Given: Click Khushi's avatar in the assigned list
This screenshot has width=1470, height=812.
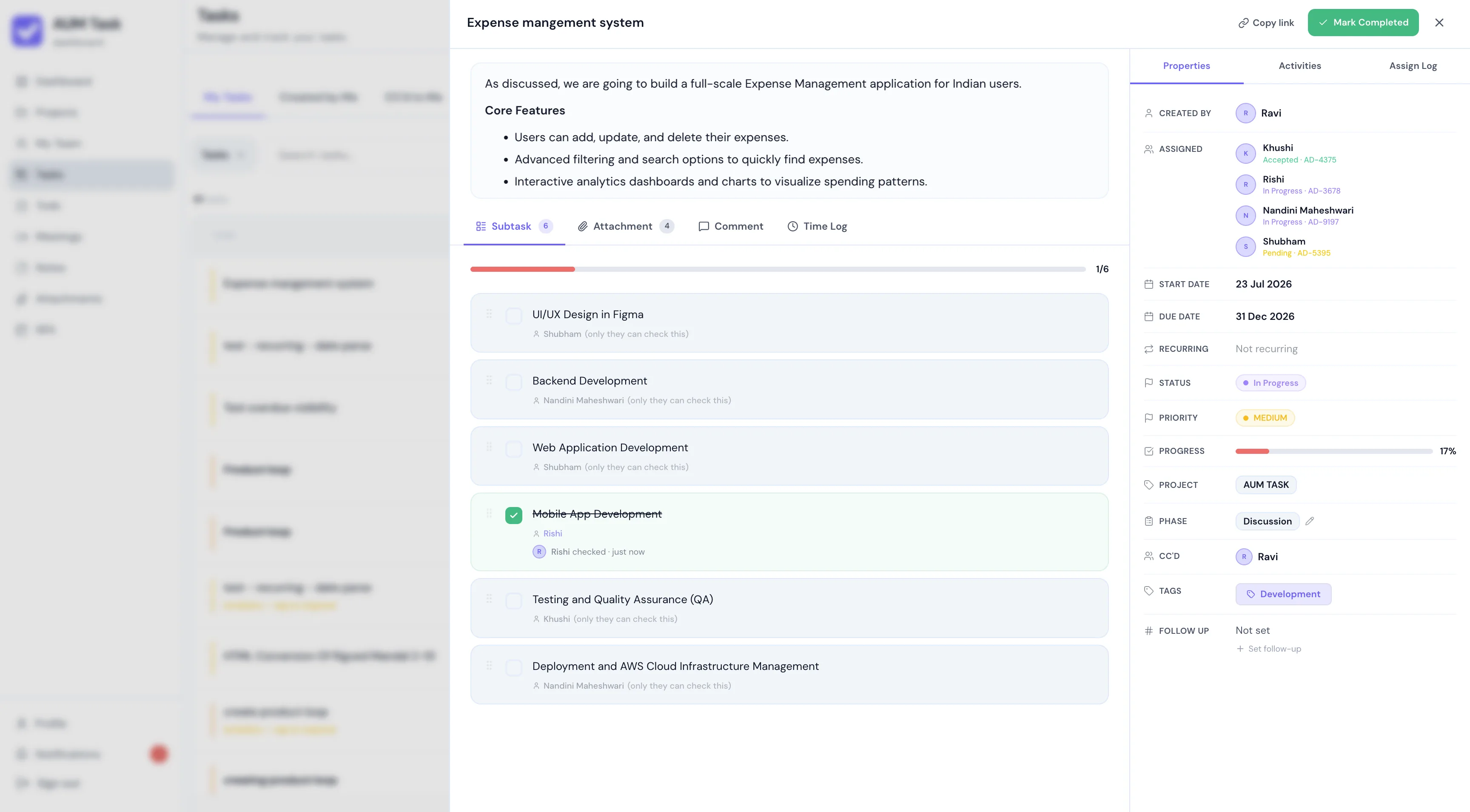Looking at the screenshot, I should click(x=1245, y=154).
